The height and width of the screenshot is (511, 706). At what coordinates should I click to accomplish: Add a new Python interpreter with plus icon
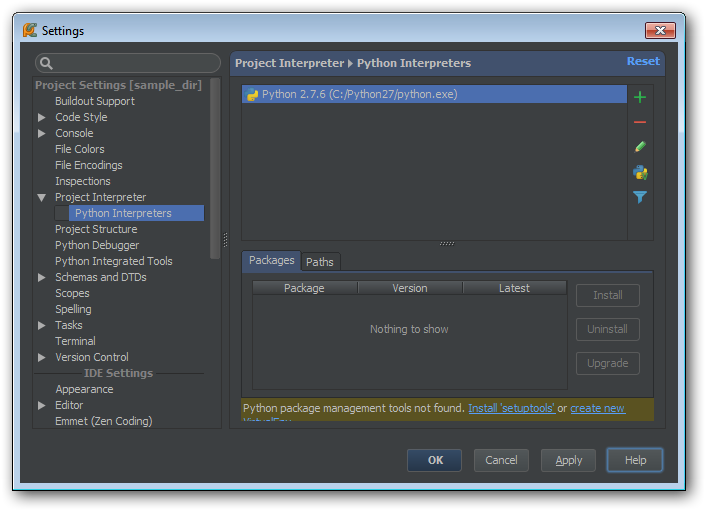coord(640,97)
